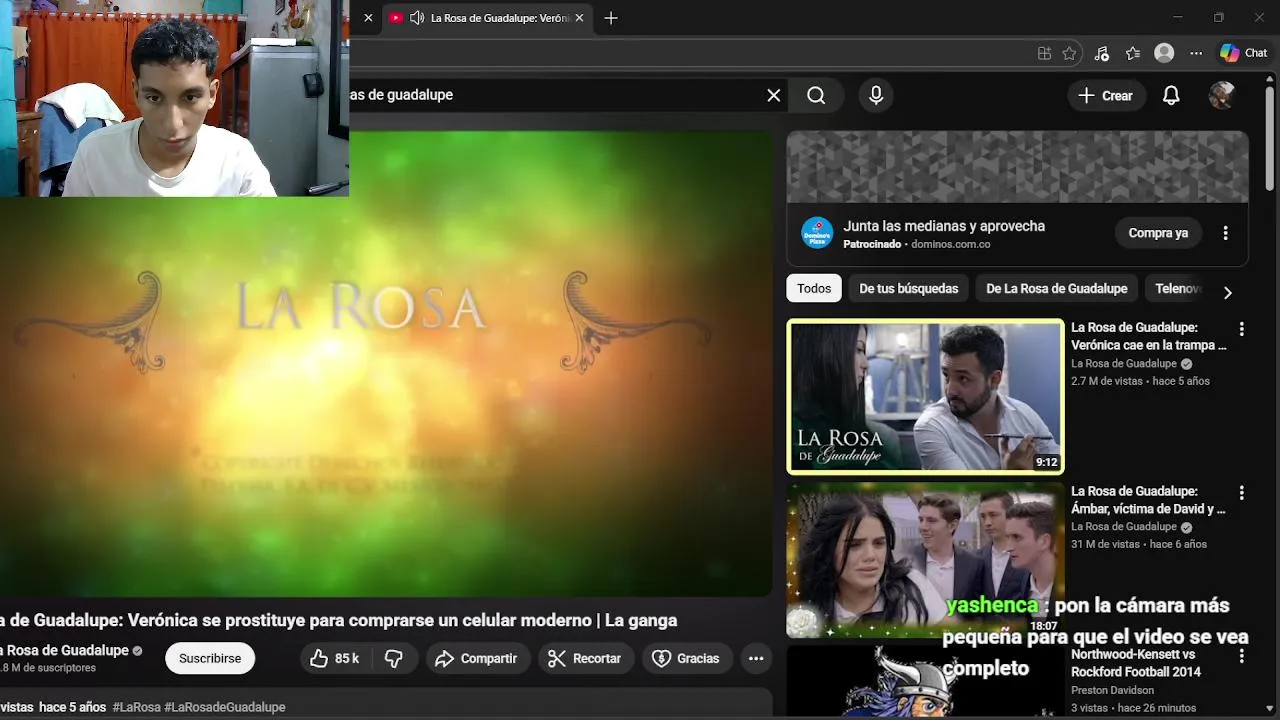This screenshot has height=720, width=1280.
Task: Dislike the video with thumbs down
Action: click(394, 658)
